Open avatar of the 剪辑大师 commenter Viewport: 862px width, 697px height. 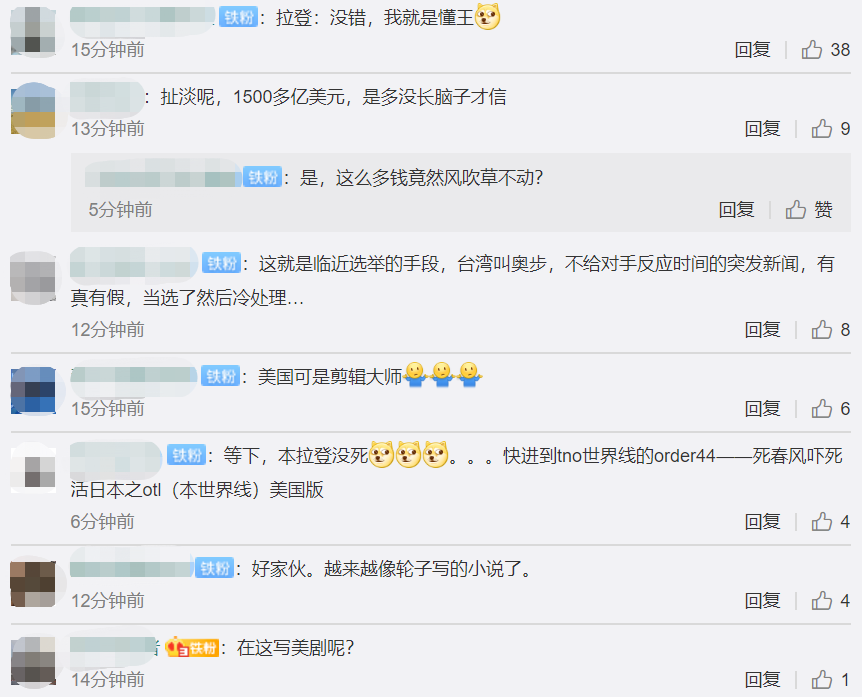pos(34,390)
